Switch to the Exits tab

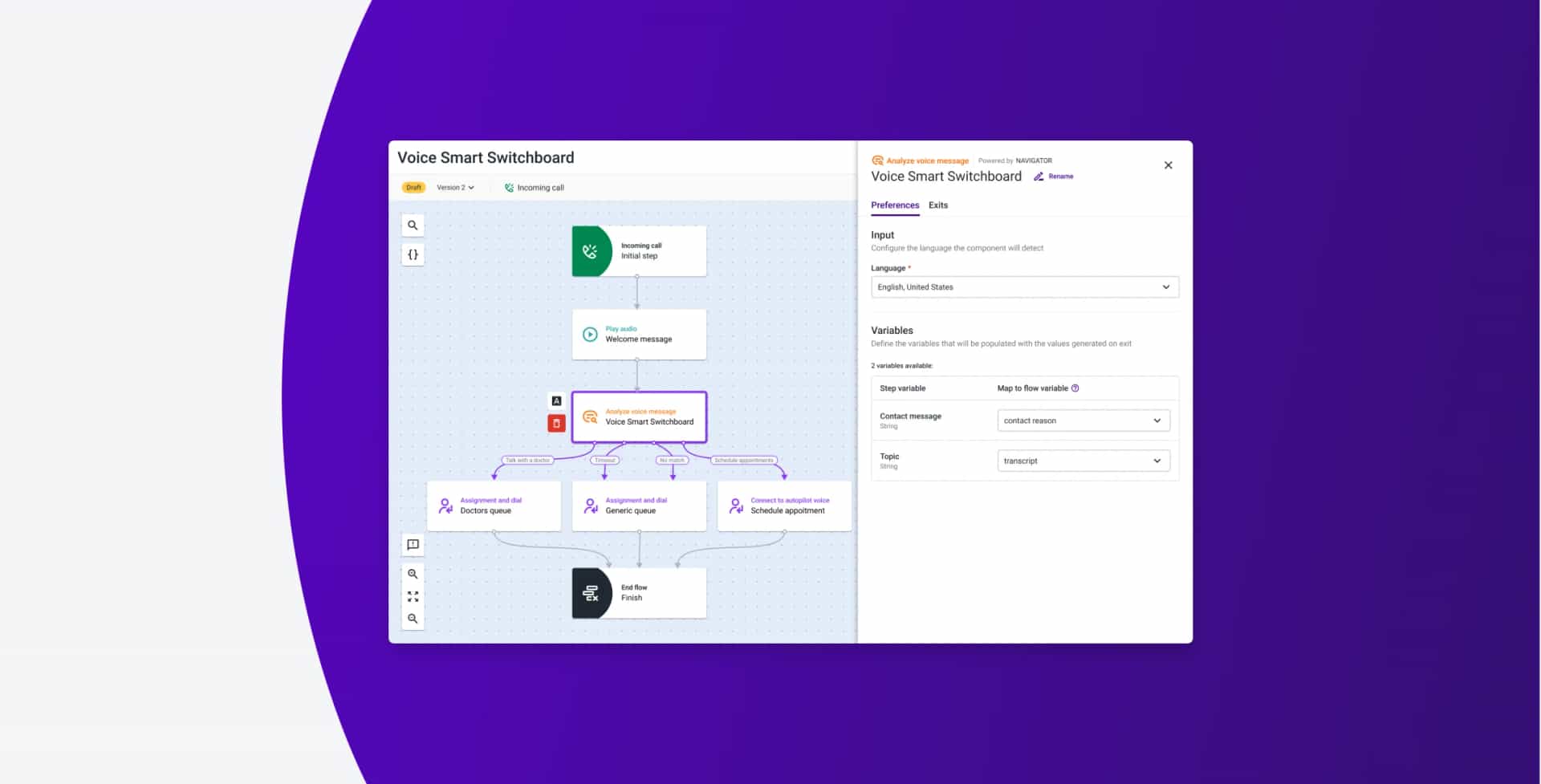click(937, 205)
